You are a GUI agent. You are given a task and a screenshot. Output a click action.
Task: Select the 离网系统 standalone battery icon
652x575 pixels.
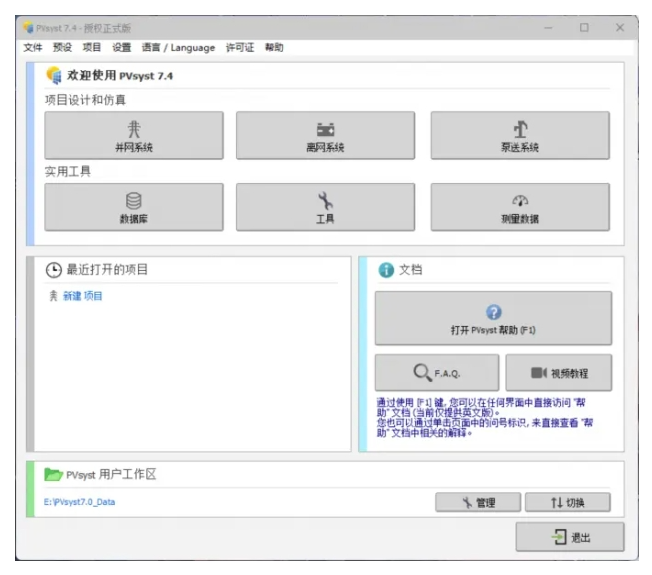click(x=325, y=130)
